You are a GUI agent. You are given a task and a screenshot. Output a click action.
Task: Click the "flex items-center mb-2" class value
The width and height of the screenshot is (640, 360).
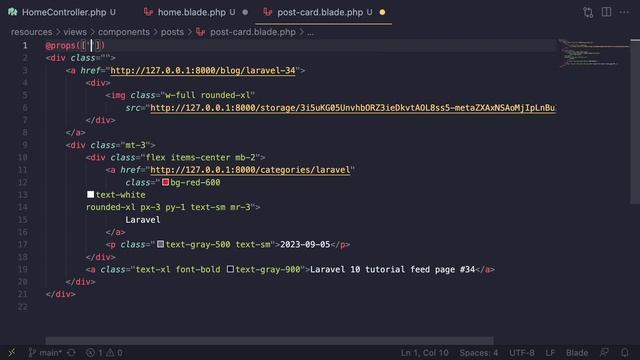[x=200, y=157]
